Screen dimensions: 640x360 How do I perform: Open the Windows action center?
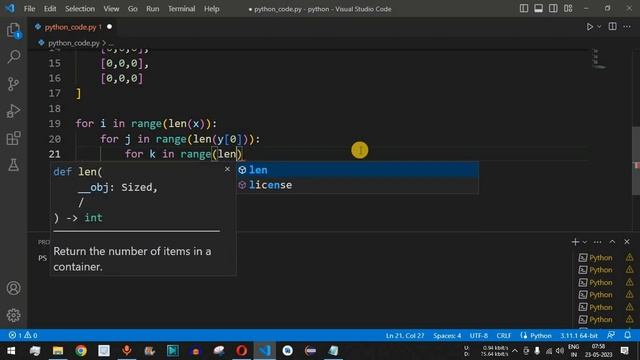tap(624, 351)
